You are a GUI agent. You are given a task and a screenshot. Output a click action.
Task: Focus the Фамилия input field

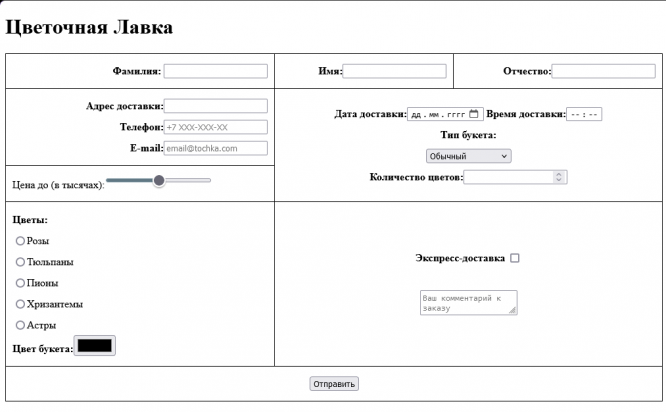point(216,71)
